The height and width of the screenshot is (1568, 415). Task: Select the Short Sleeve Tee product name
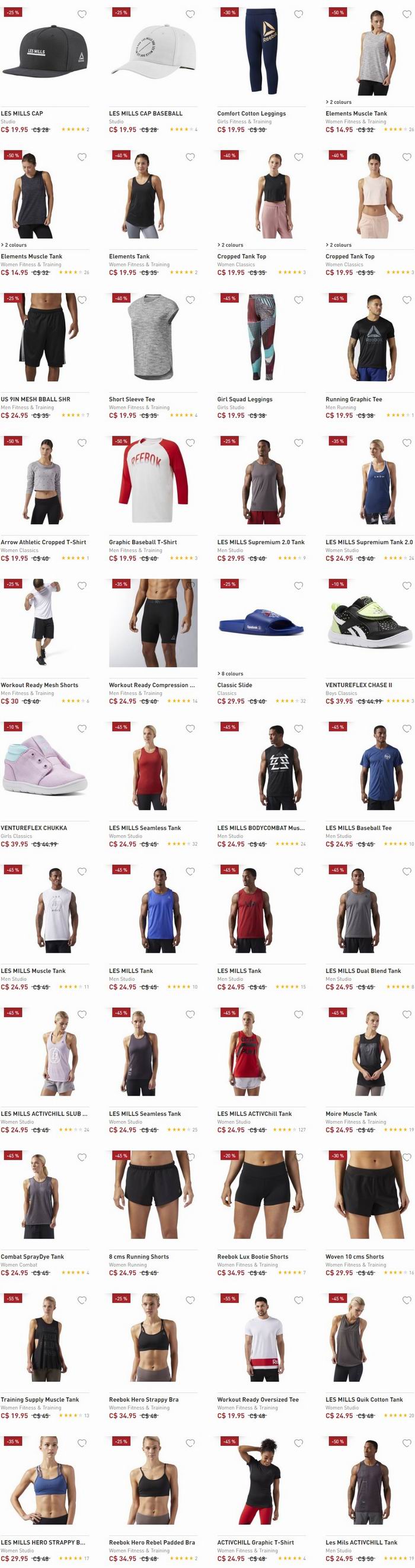click(x=132, y=400)
